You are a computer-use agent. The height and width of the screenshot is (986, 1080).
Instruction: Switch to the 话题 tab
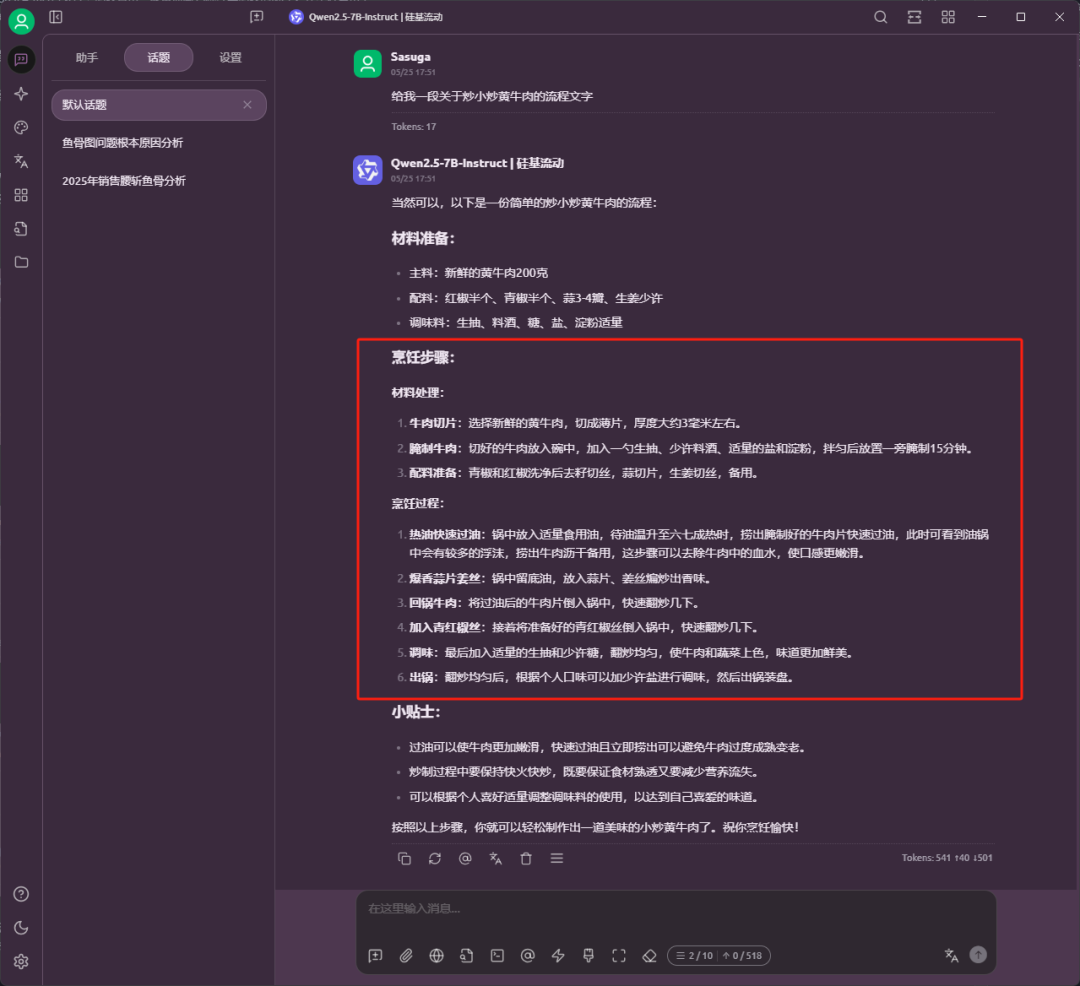[158, 58]
